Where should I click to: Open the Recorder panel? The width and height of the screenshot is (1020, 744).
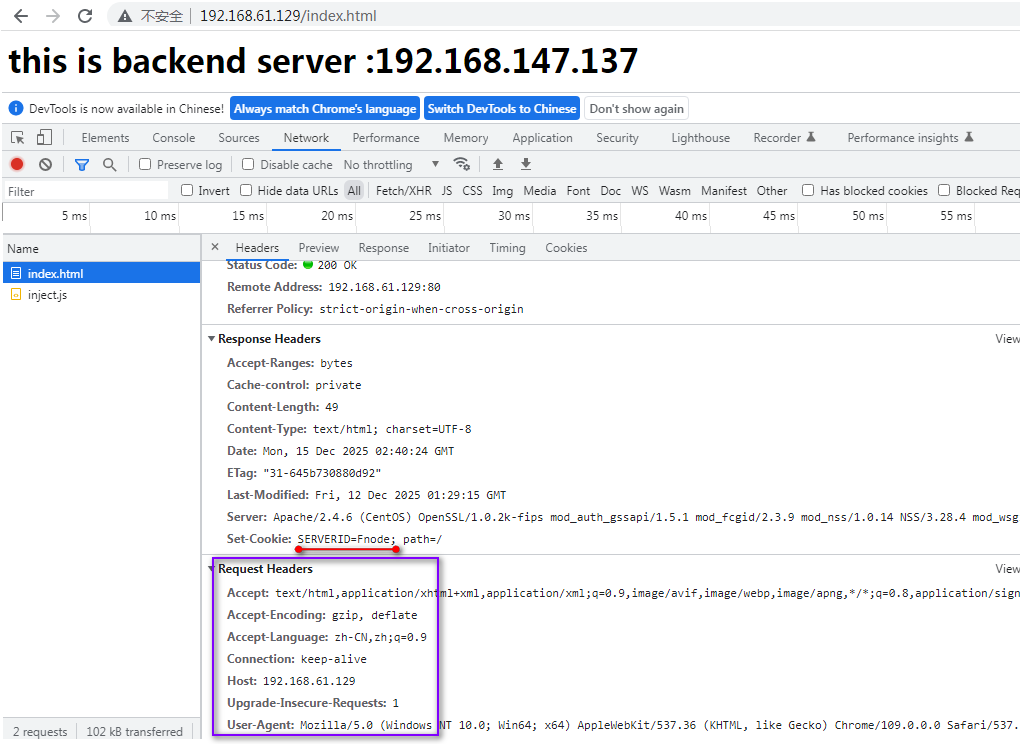(784, 138)
